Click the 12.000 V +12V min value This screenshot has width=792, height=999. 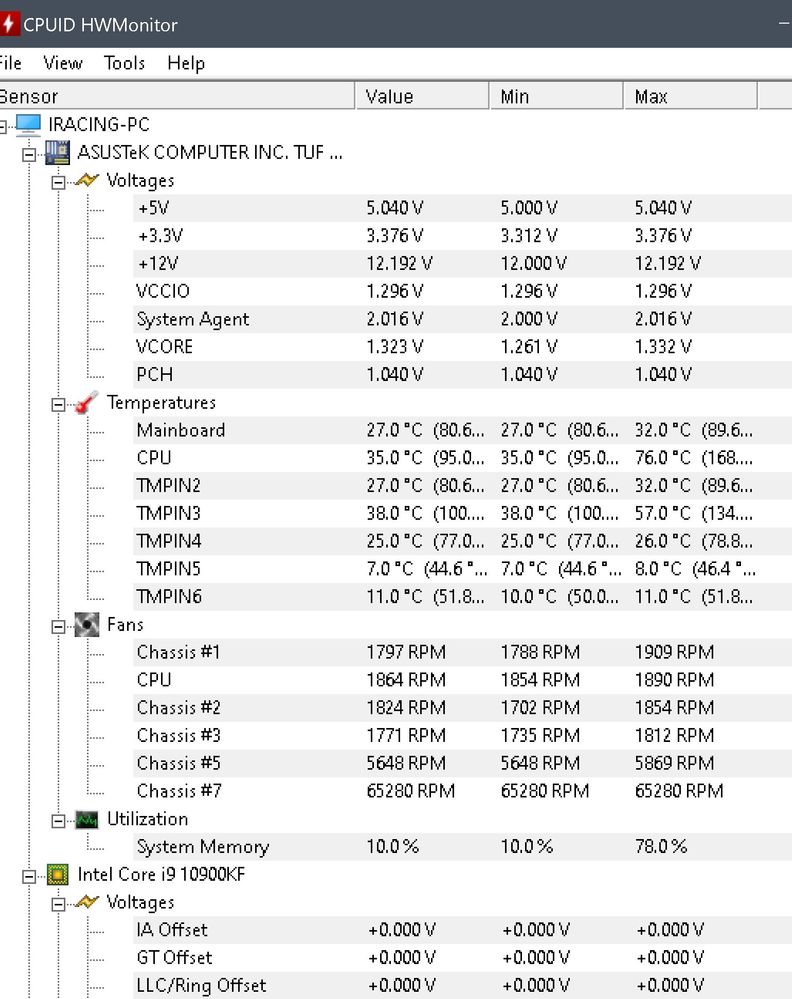[x=533, y=263]
